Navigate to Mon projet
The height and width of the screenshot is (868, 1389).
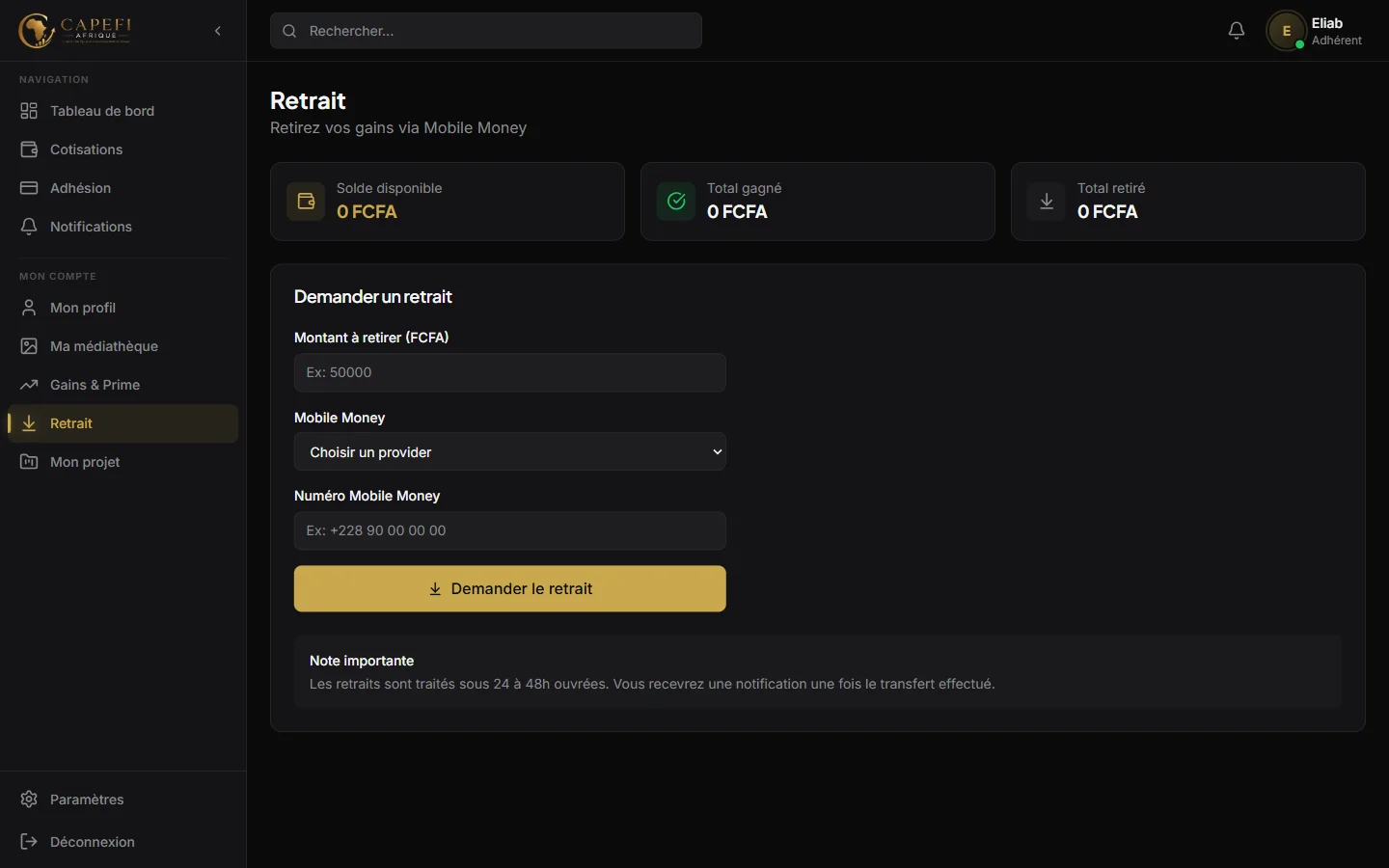pyautogui.click(x=123, y=462)
